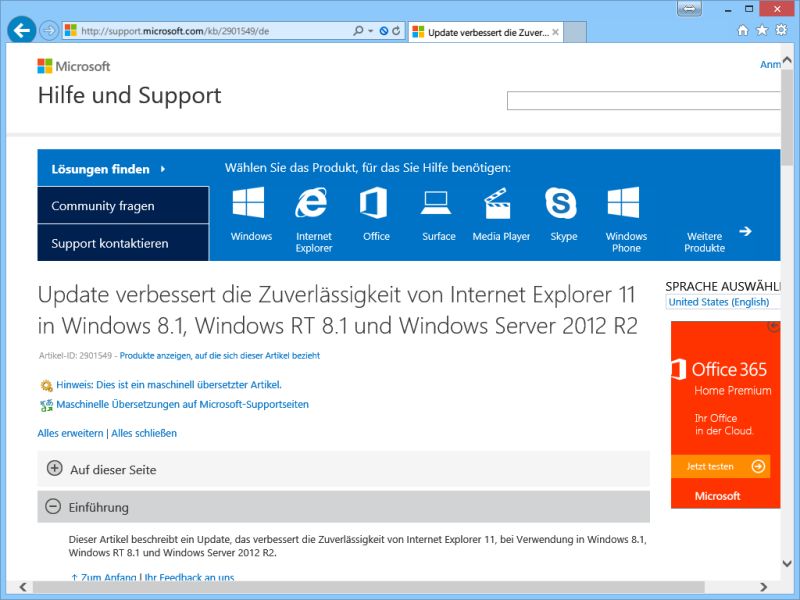Select Support kontaktieren menu item
Screen dimensions: 800x600
123,243
